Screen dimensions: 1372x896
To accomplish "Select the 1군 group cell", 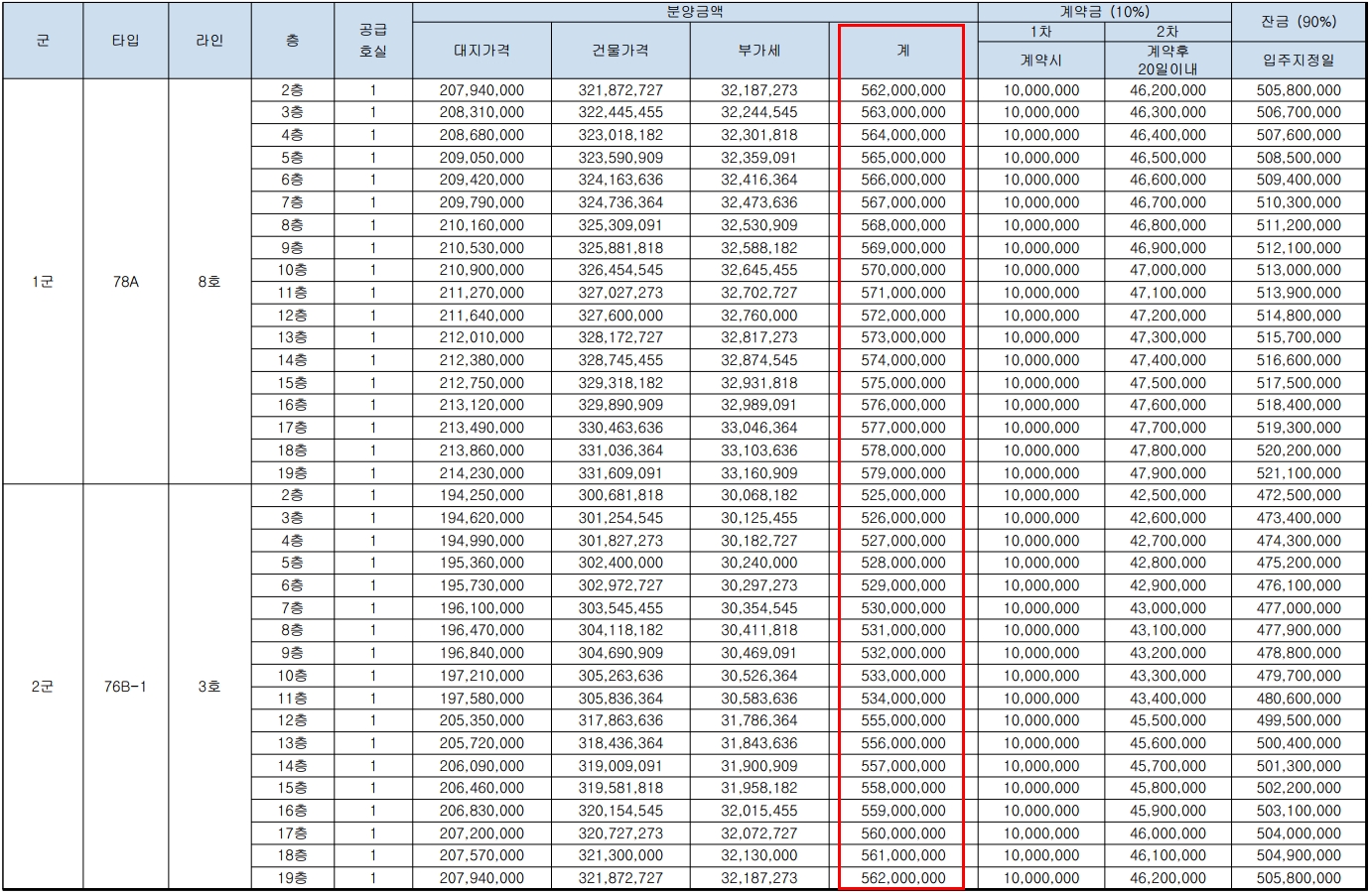I will pos(43,282).
